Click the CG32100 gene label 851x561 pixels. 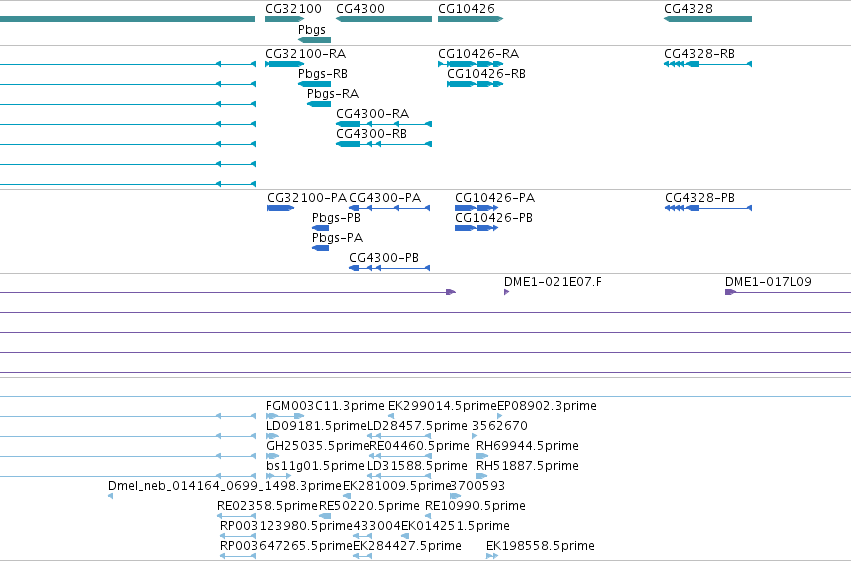coord(293,9)
